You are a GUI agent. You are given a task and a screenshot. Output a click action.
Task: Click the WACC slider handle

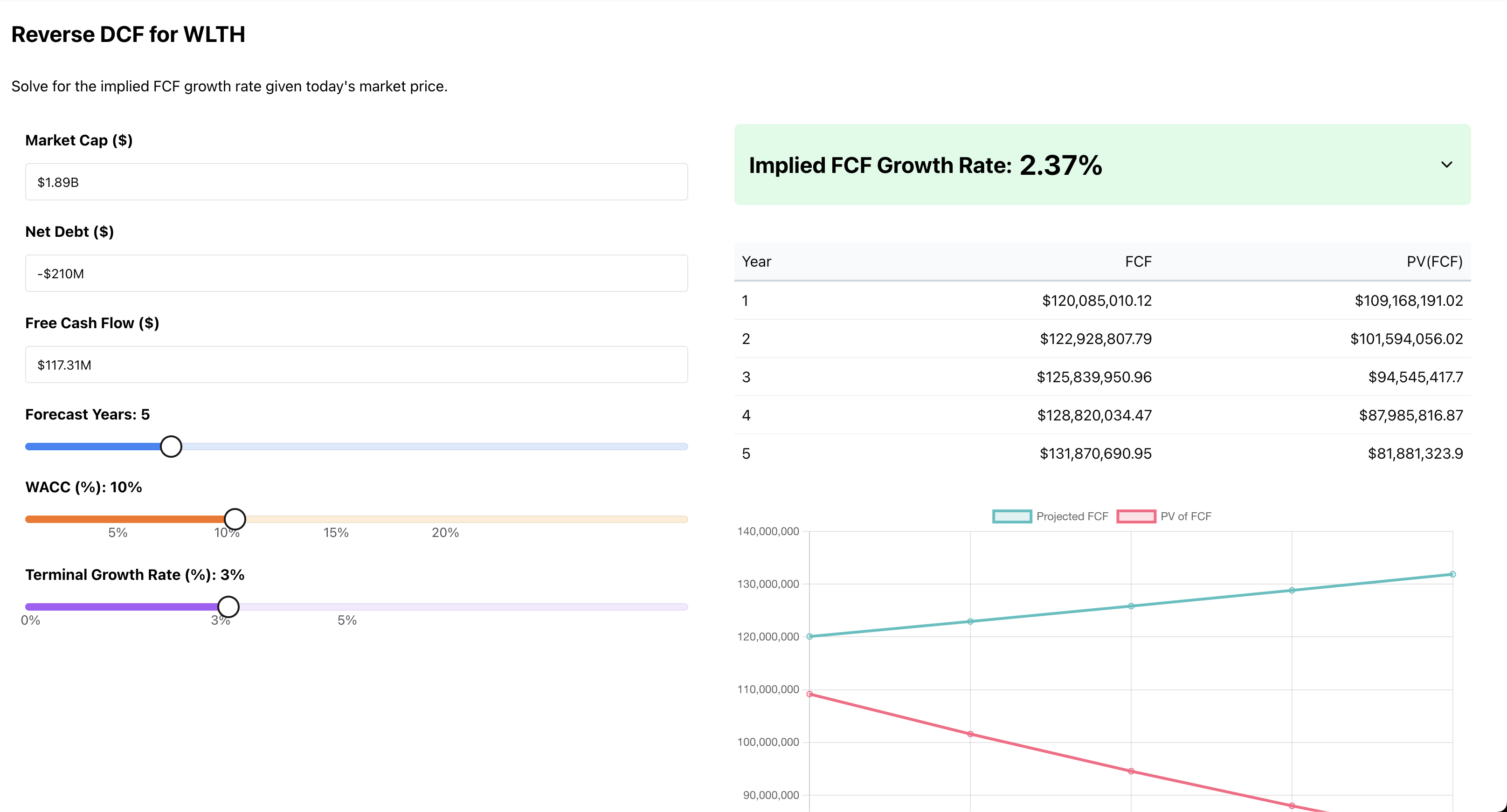click(x=235, y=518)
